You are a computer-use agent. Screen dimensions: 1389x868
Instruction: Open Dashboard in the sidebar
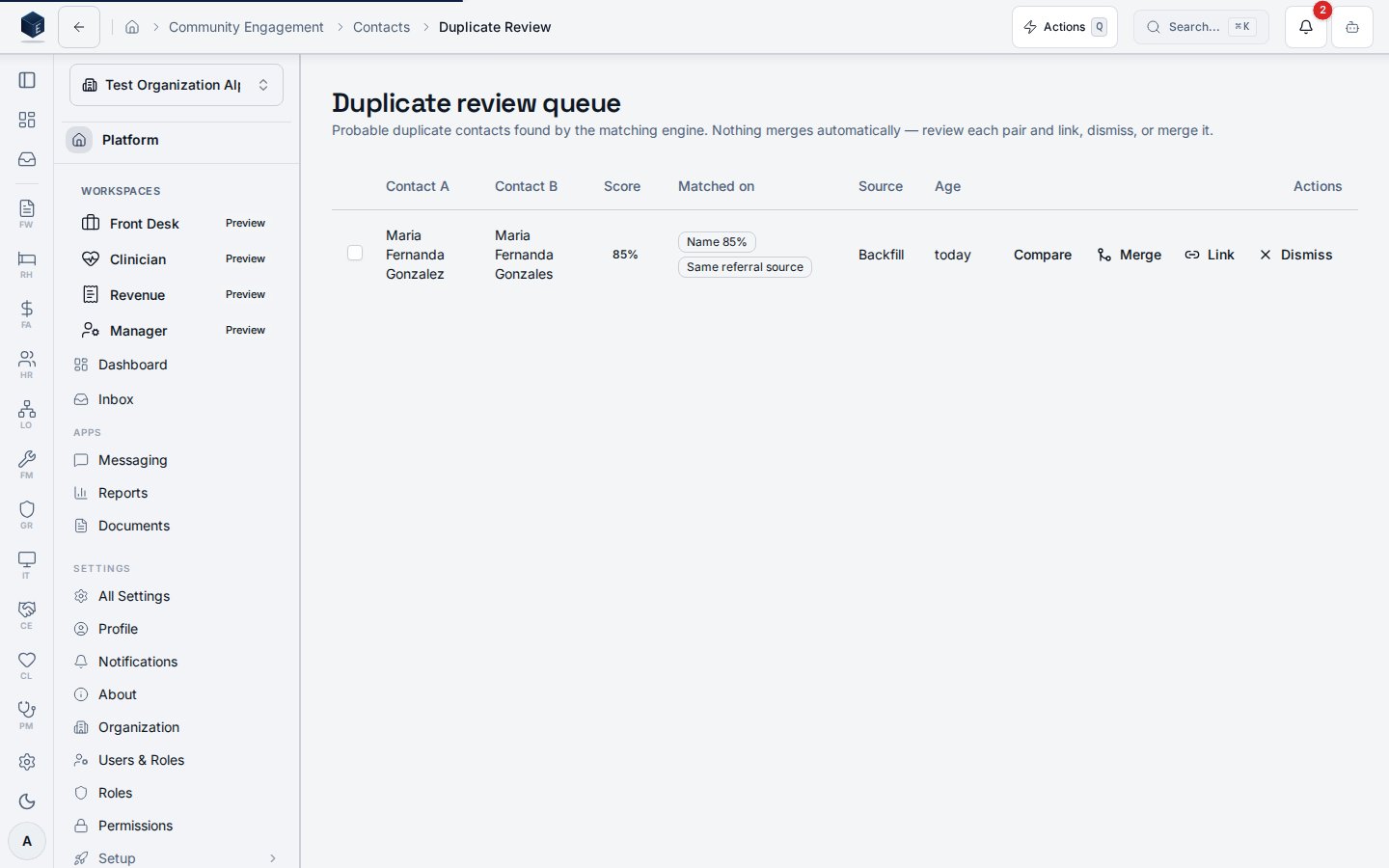(177, 365)
